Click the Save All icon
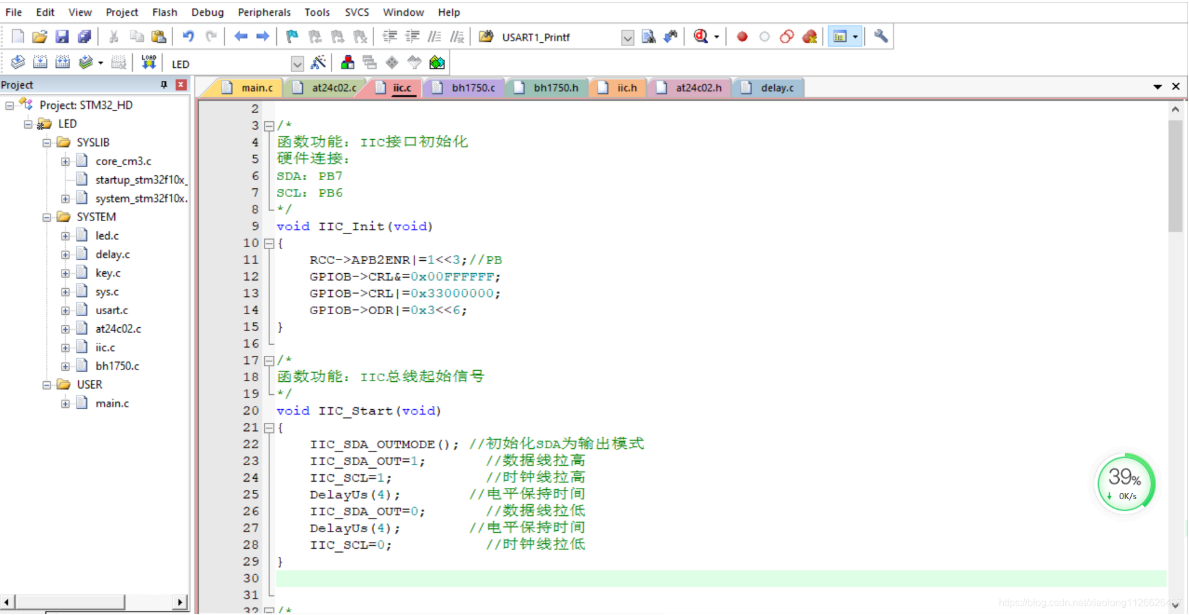Viewport: 1189px width, 615px height. point(84,36)
